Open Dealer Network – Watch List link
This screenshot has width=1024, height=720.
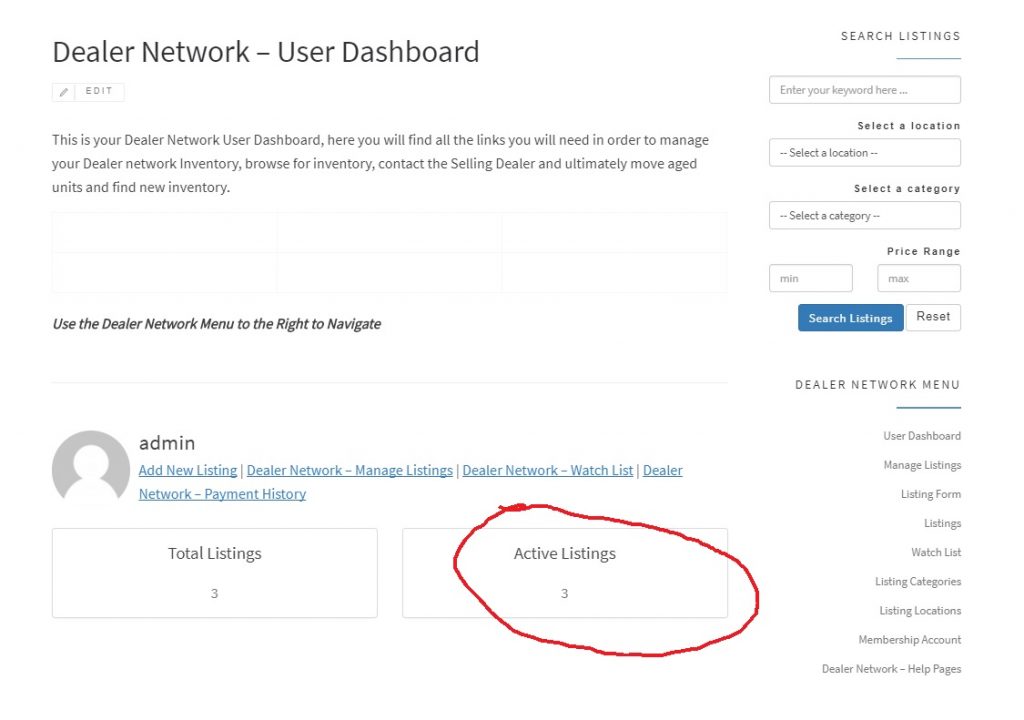pyautogui.click(x=547, y=471)
